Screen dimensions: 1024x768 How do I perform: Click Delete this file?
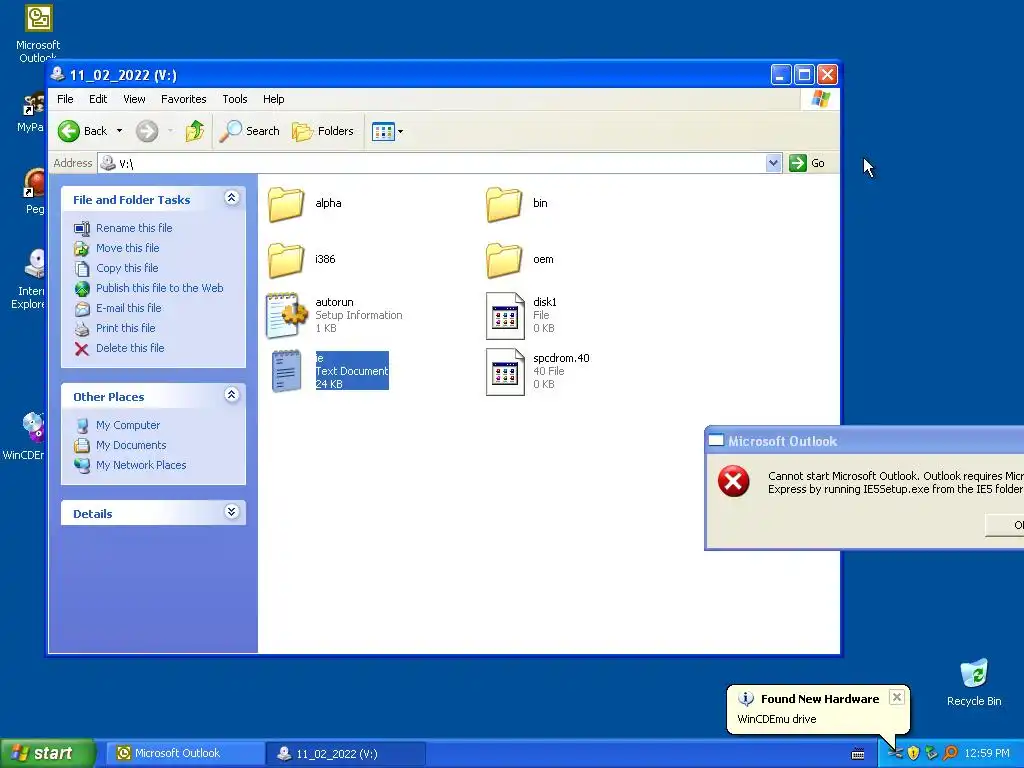[130, 348]
